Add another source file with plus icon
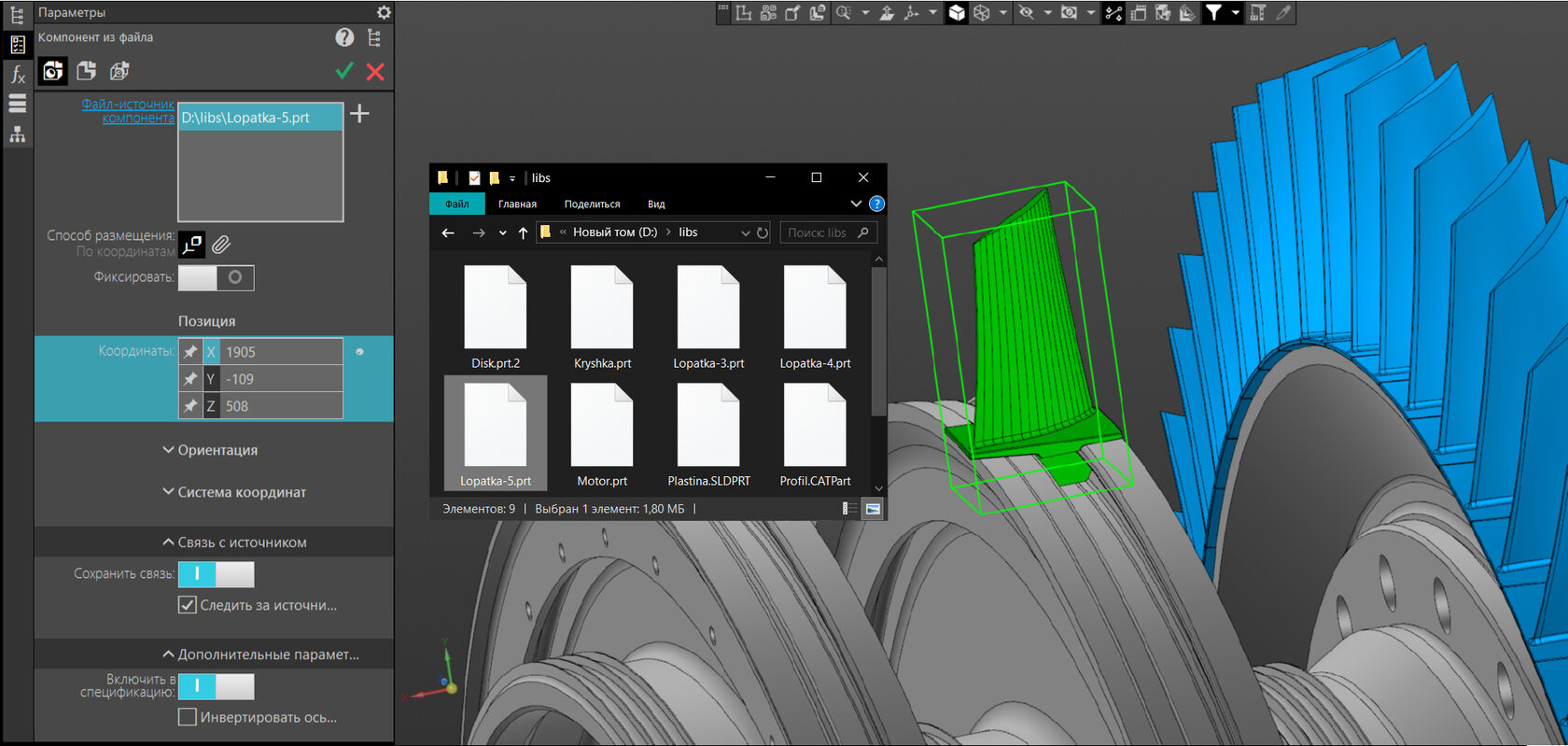Screen dimensions: 1568x746 pos(359,114)
